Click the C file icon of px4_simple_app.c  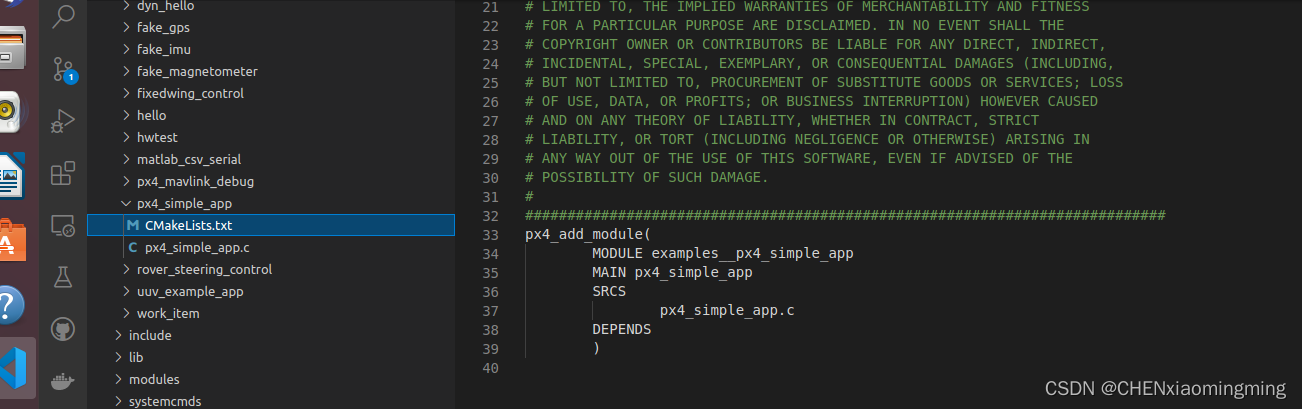[x=133, y=248]
